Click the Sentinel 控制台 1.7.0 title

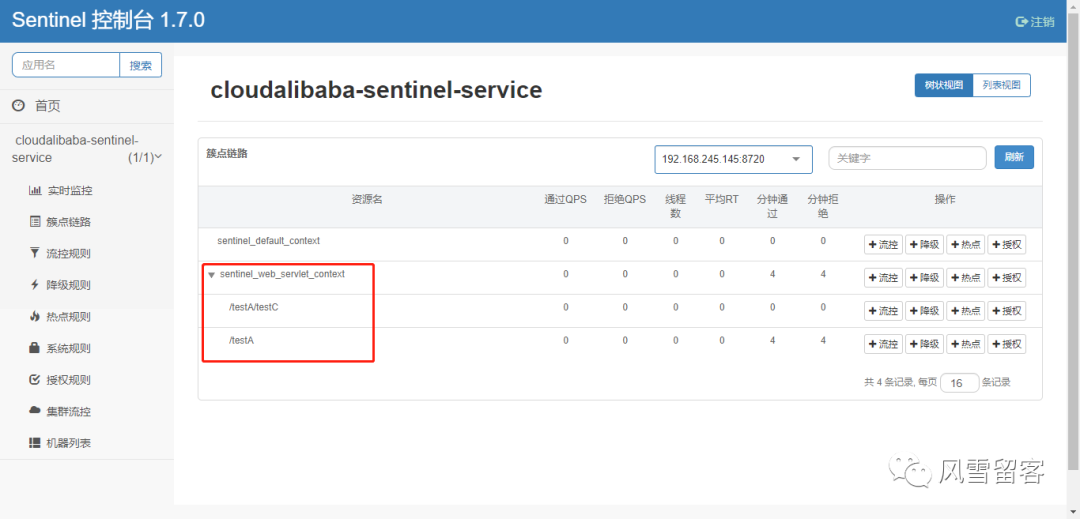(x=109, y=21)
